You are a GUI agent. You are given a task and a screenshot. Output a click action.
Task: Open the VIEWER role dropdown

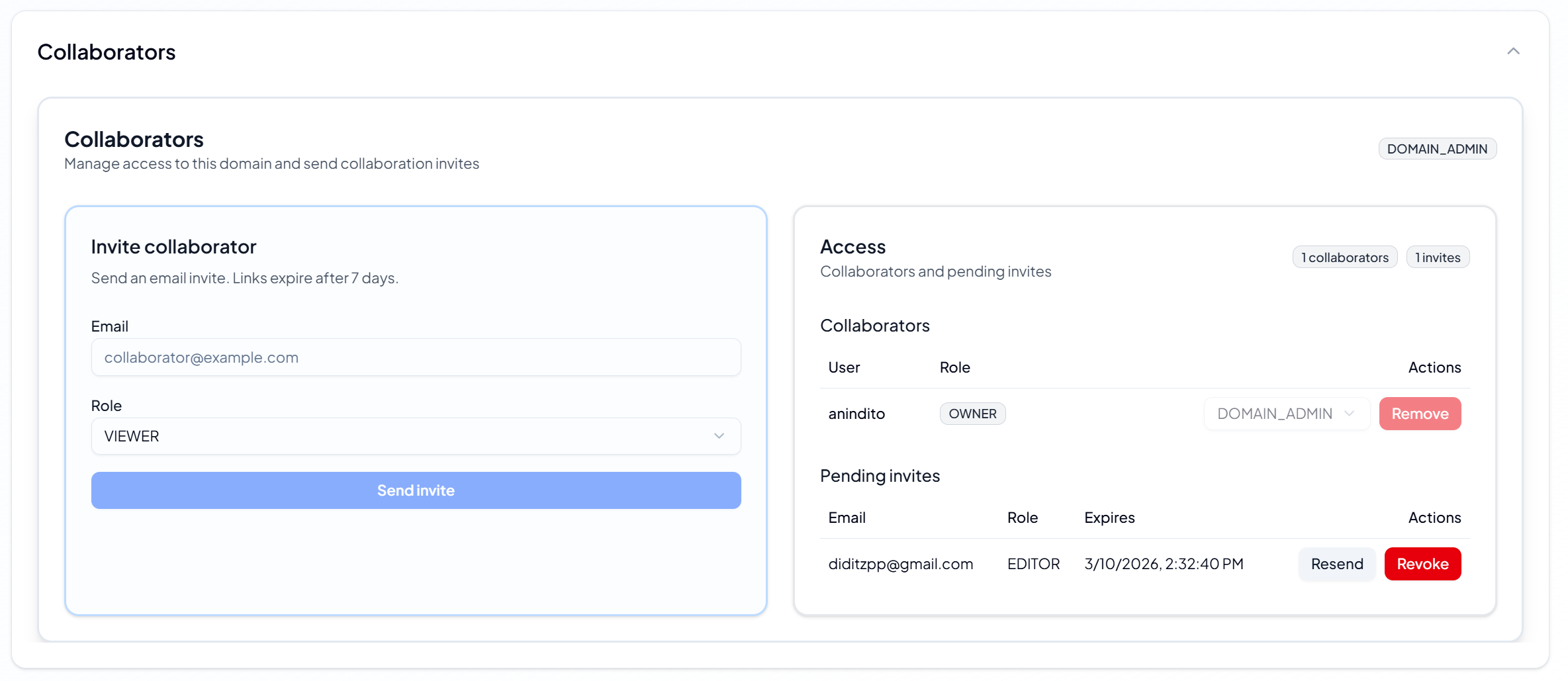point(416,436)
